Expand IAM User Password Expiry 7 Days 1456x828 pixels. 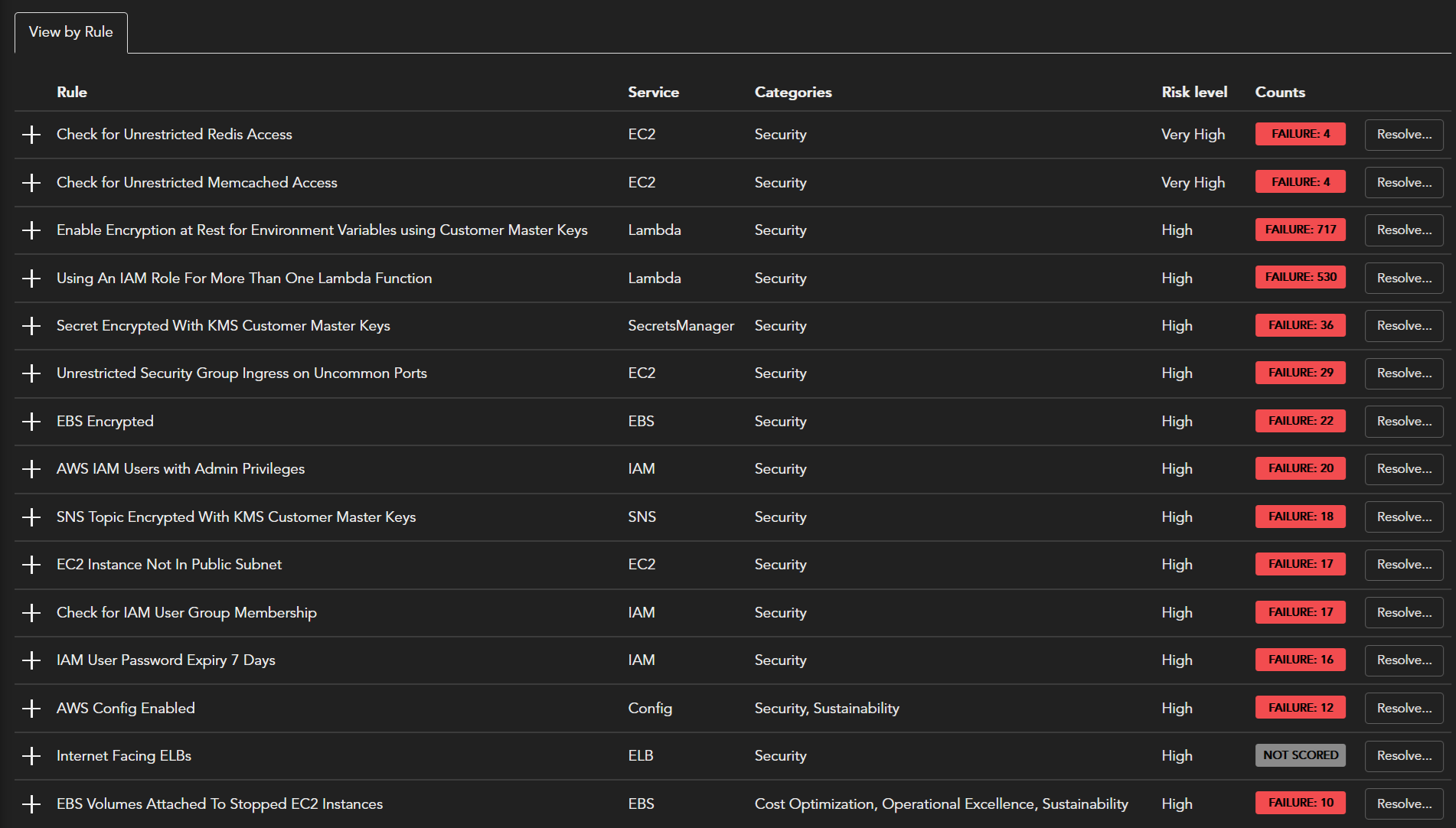point(31,660)
